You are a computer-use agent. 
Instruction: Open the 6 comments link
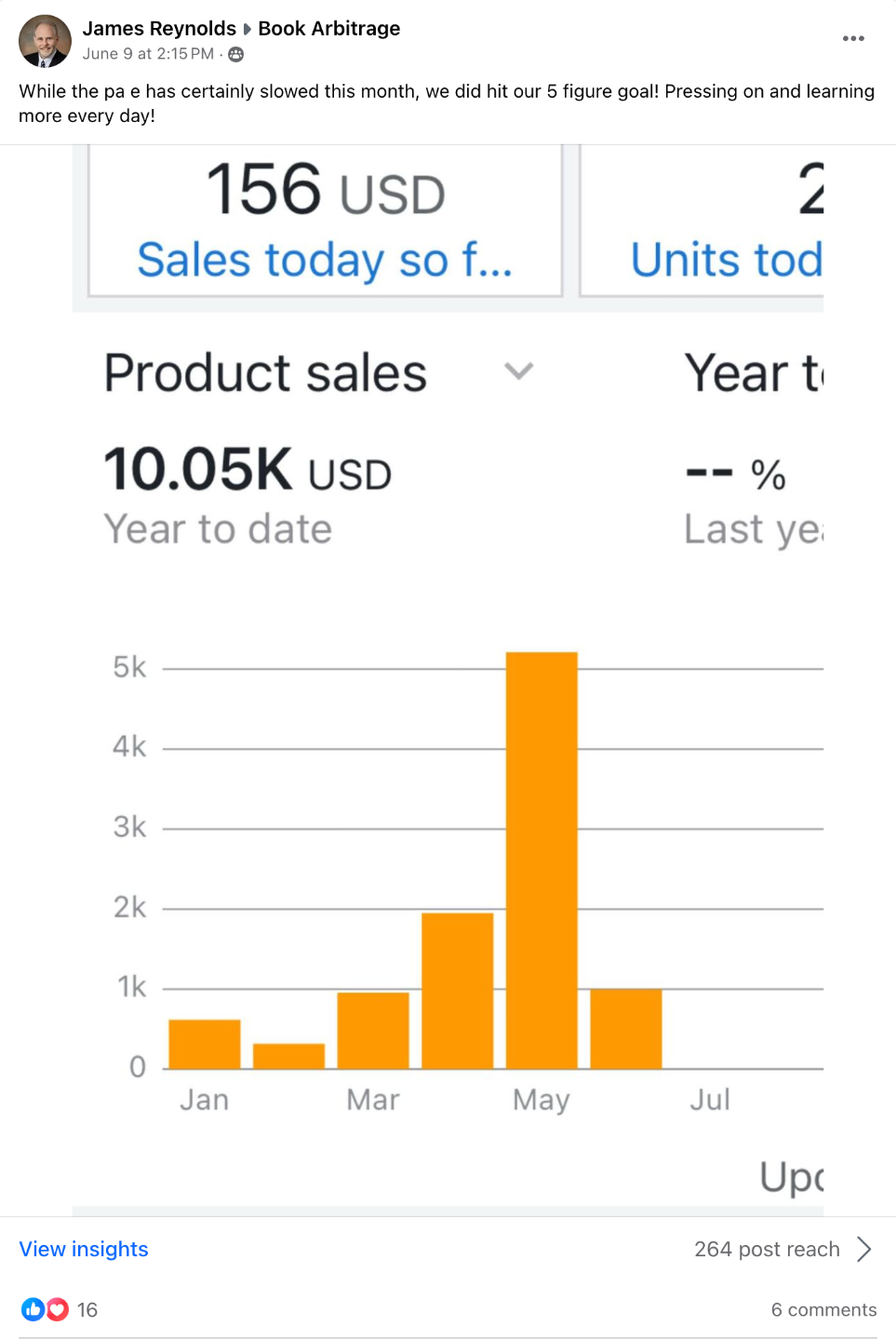823,1309
